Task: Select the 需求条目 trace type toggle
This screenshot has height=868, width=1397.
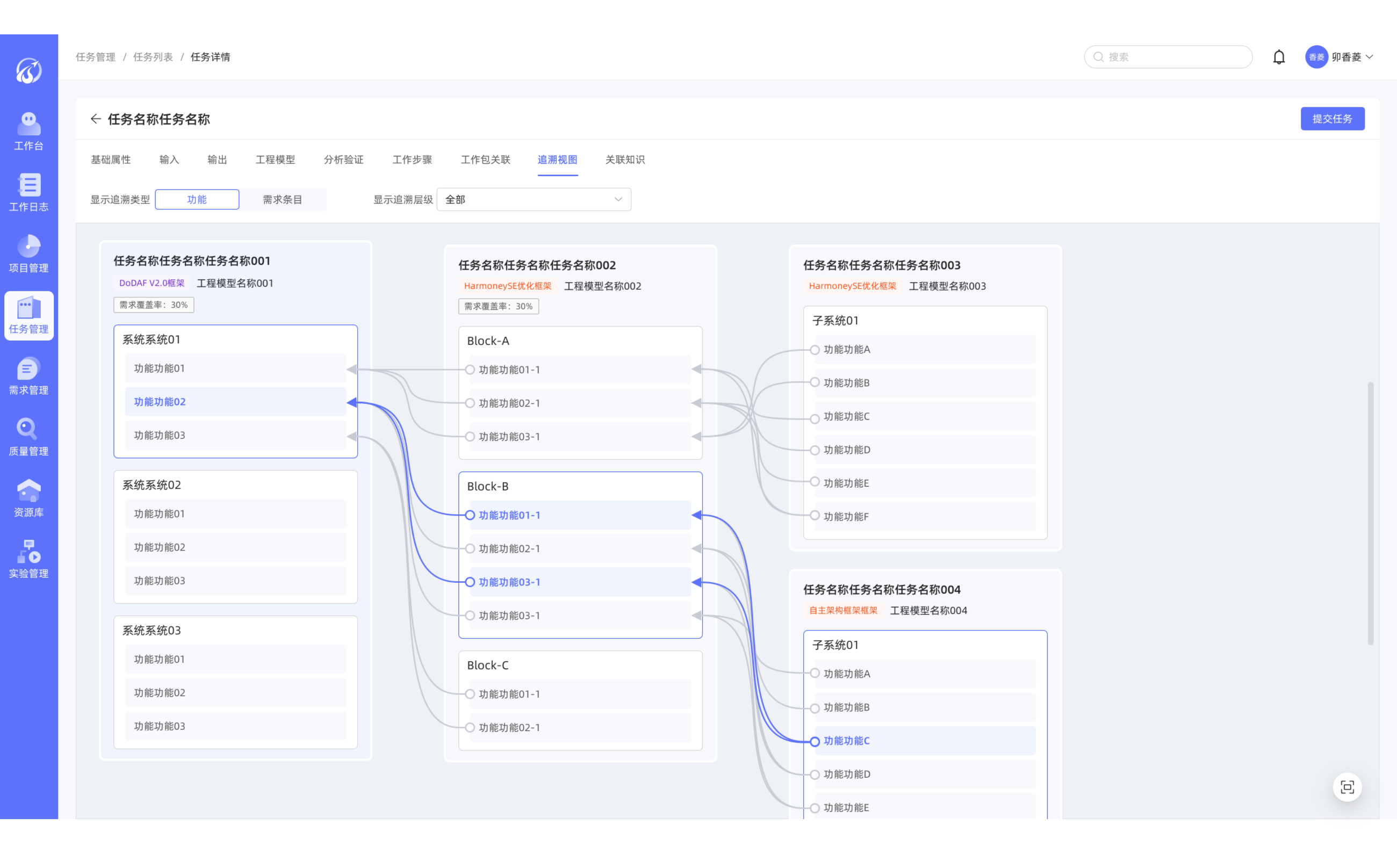Action: [x=283, y=199]
